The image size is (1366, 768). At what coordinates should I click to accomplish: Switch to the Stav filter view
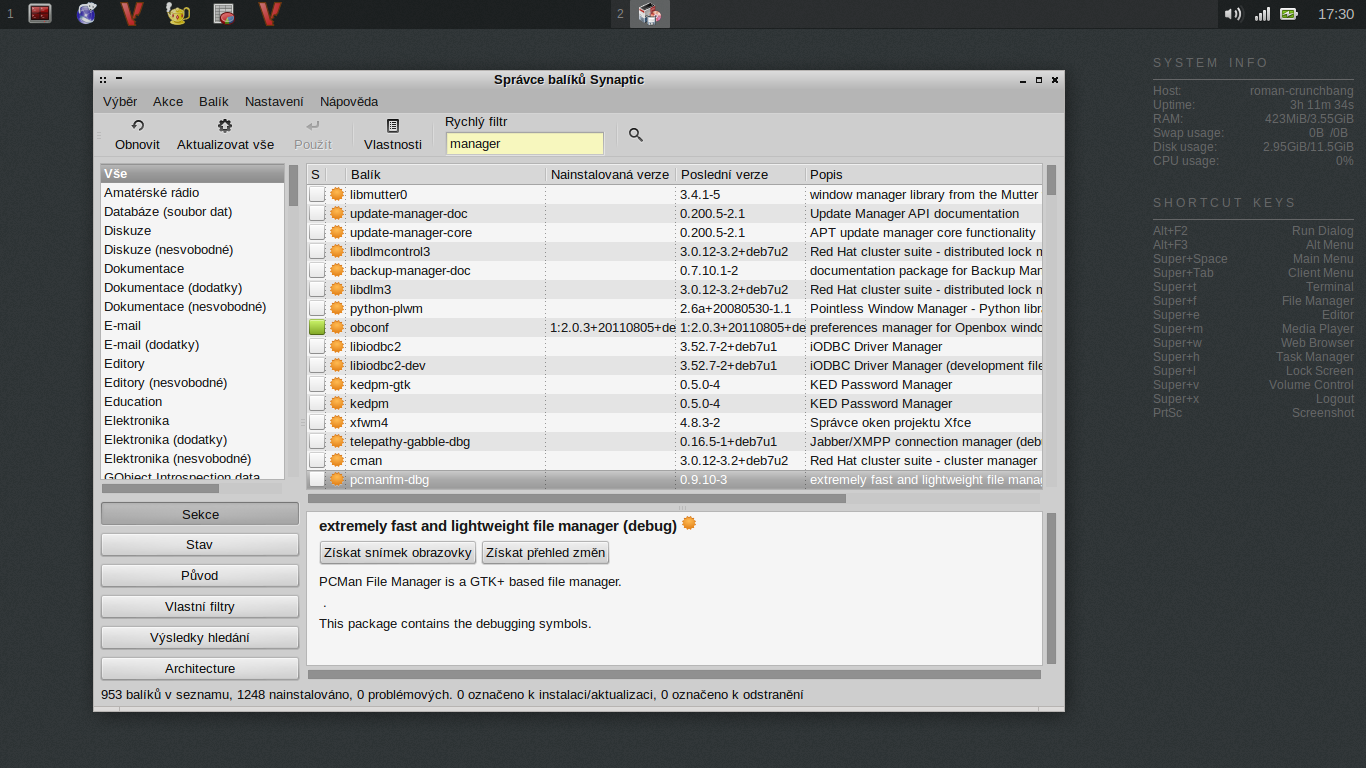(200, 545)
